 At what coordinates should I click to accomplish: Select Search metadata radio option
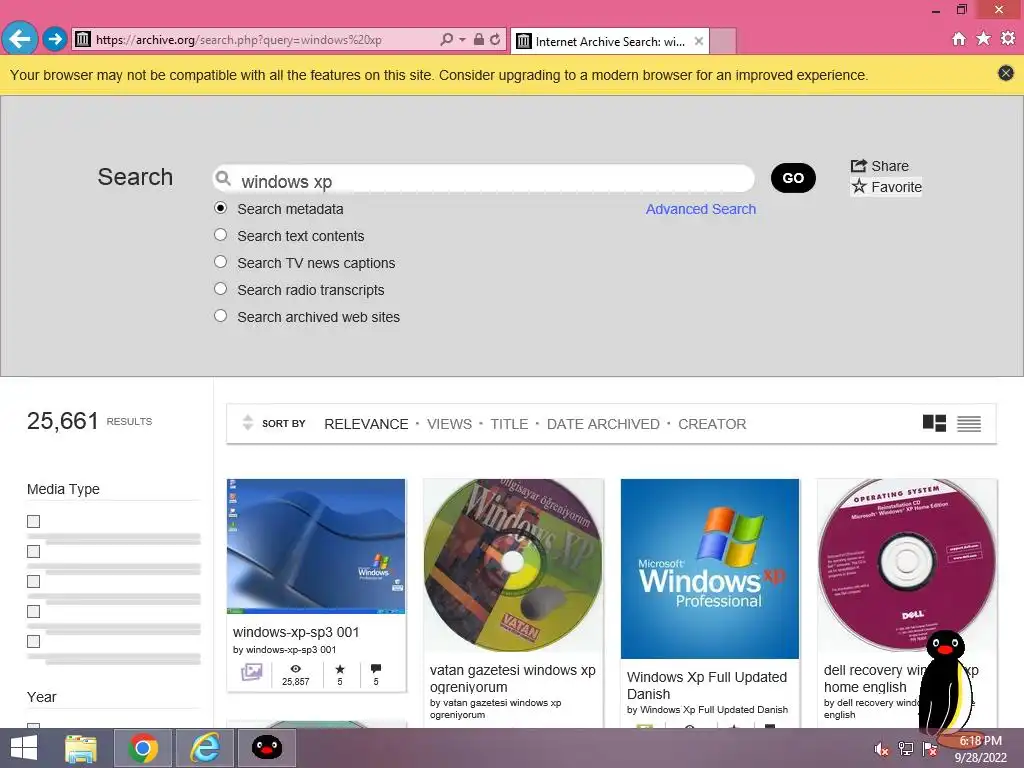coord(221,208)
